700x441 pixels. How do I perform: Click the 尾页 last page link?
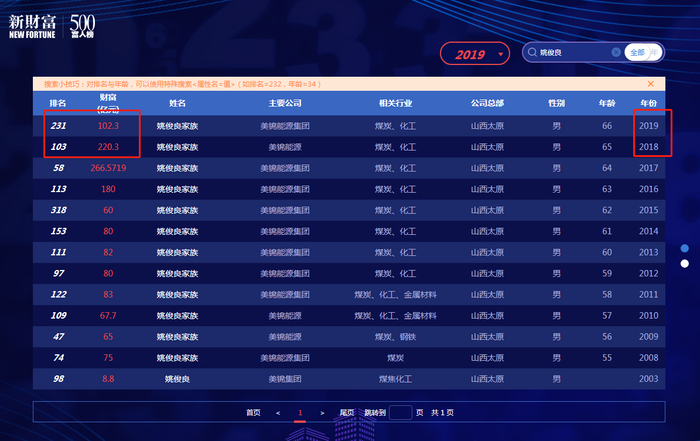(x=347, y=413)
